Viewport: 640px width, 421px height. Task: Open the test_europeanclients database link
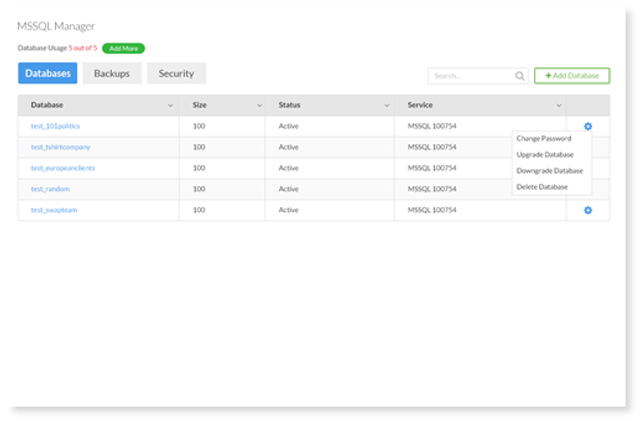point(63,168)
